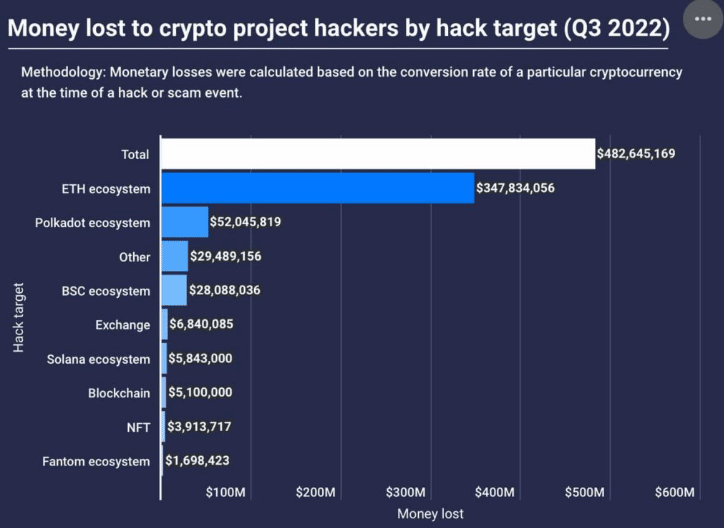This screenshot has width=724, height=528.
Task: Click the Polkadot ecosystem bar
Action: click(184, 222)
